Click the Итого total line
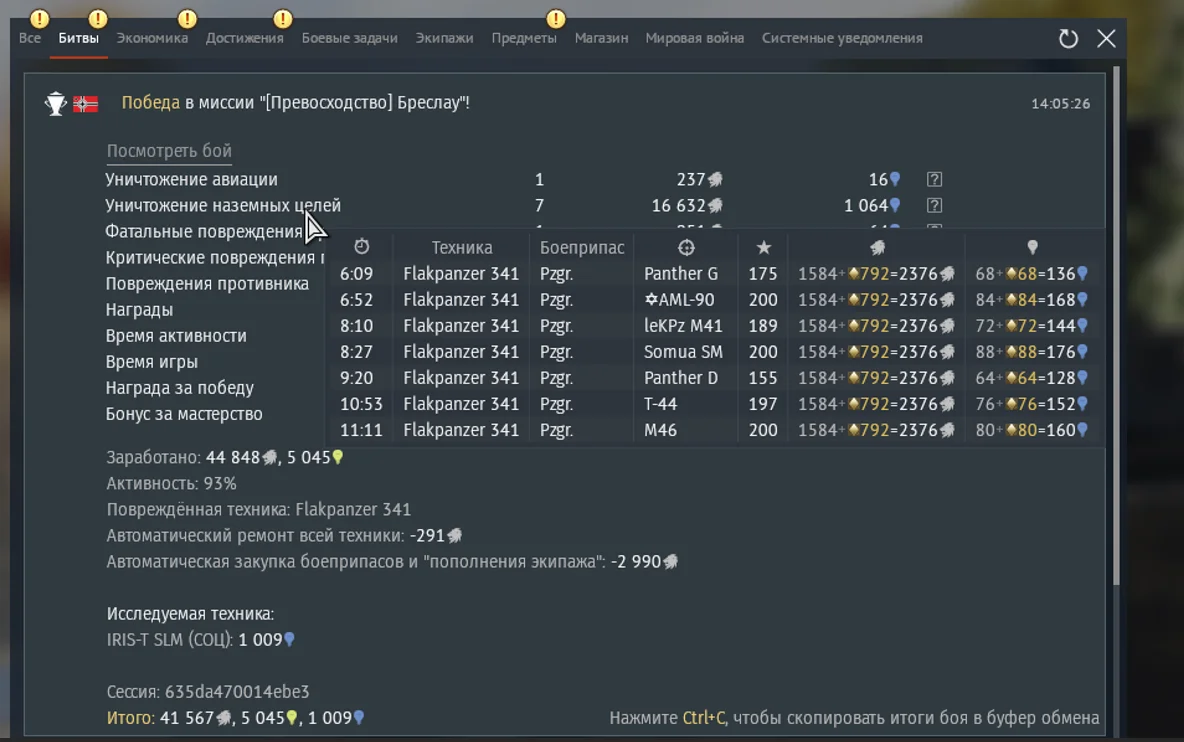This screenshot has height=742, width=1184. [x=236, y=718]
